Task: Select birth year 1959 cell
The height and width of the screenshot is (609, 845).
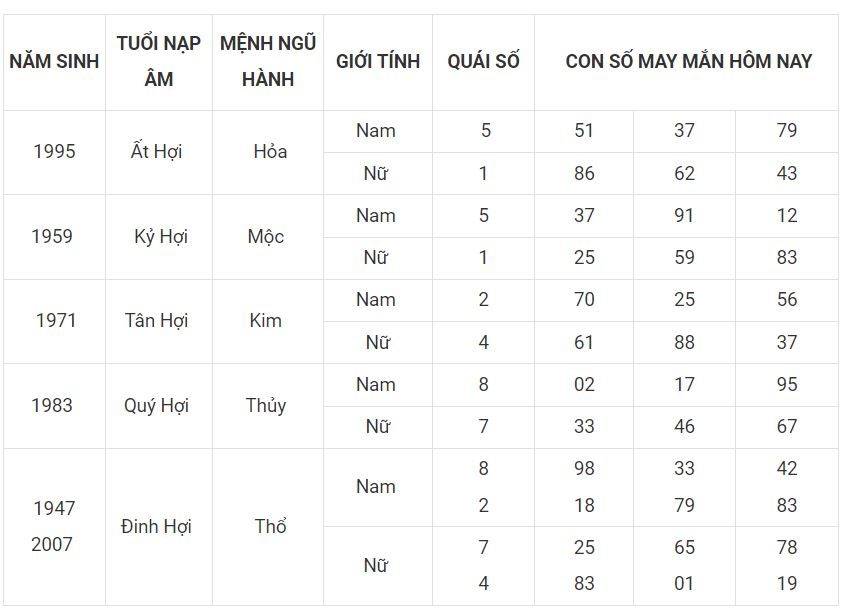Action: point(52,237)
